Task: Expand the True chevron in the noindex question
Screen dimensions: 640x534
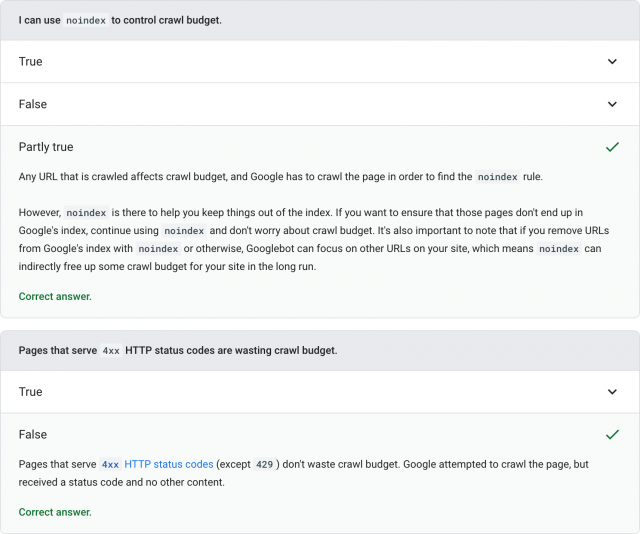Action: 612,62
